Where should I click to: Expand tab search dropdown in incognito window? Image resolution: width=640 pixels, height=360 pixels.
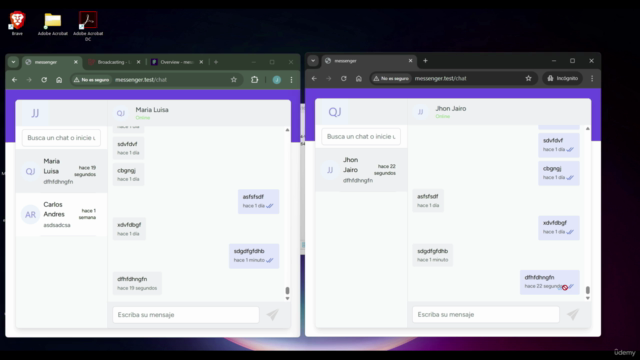[x=313, y=61]
